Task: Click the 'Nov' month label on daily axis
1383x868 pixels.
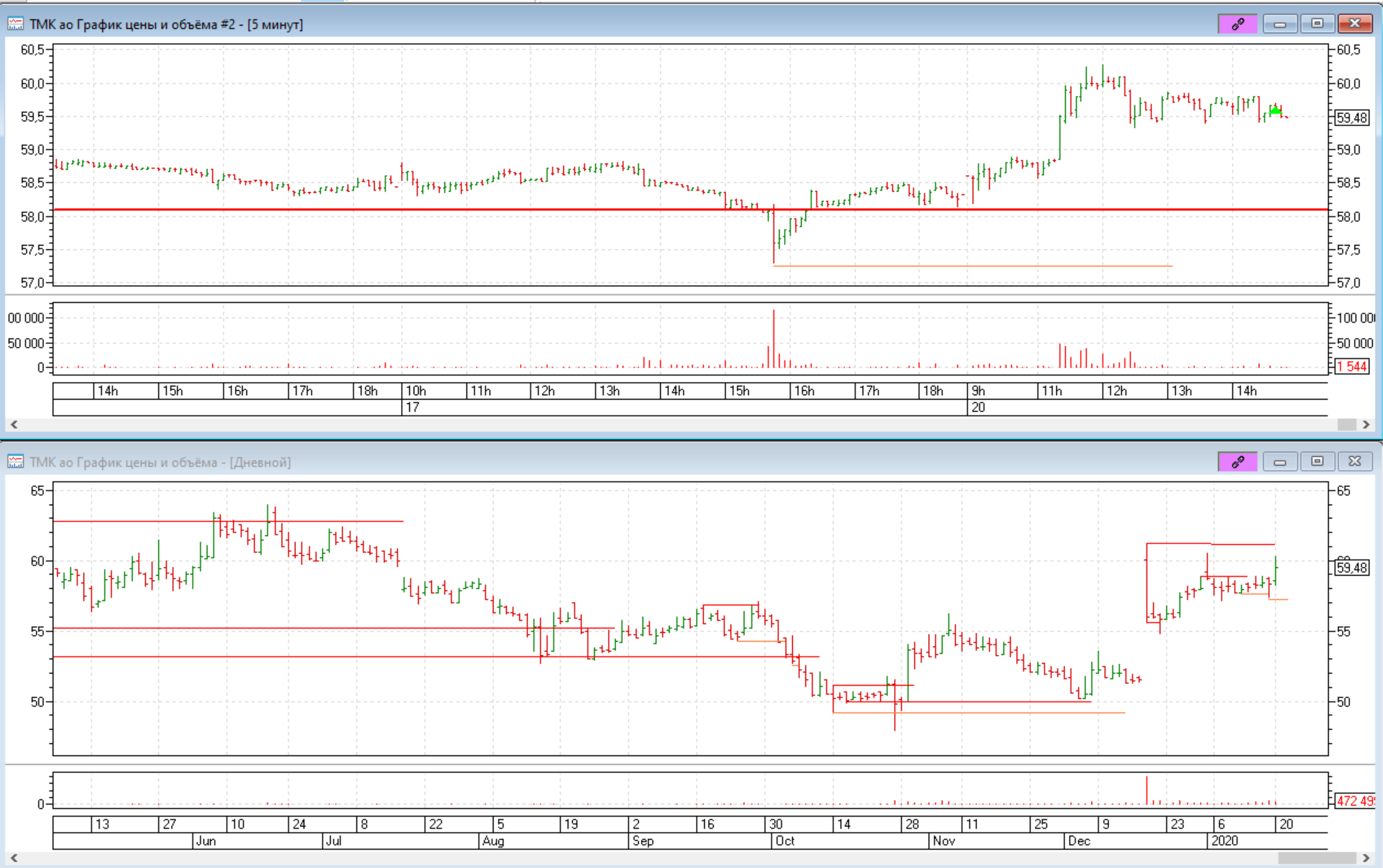Action: [x=944, y=841]
